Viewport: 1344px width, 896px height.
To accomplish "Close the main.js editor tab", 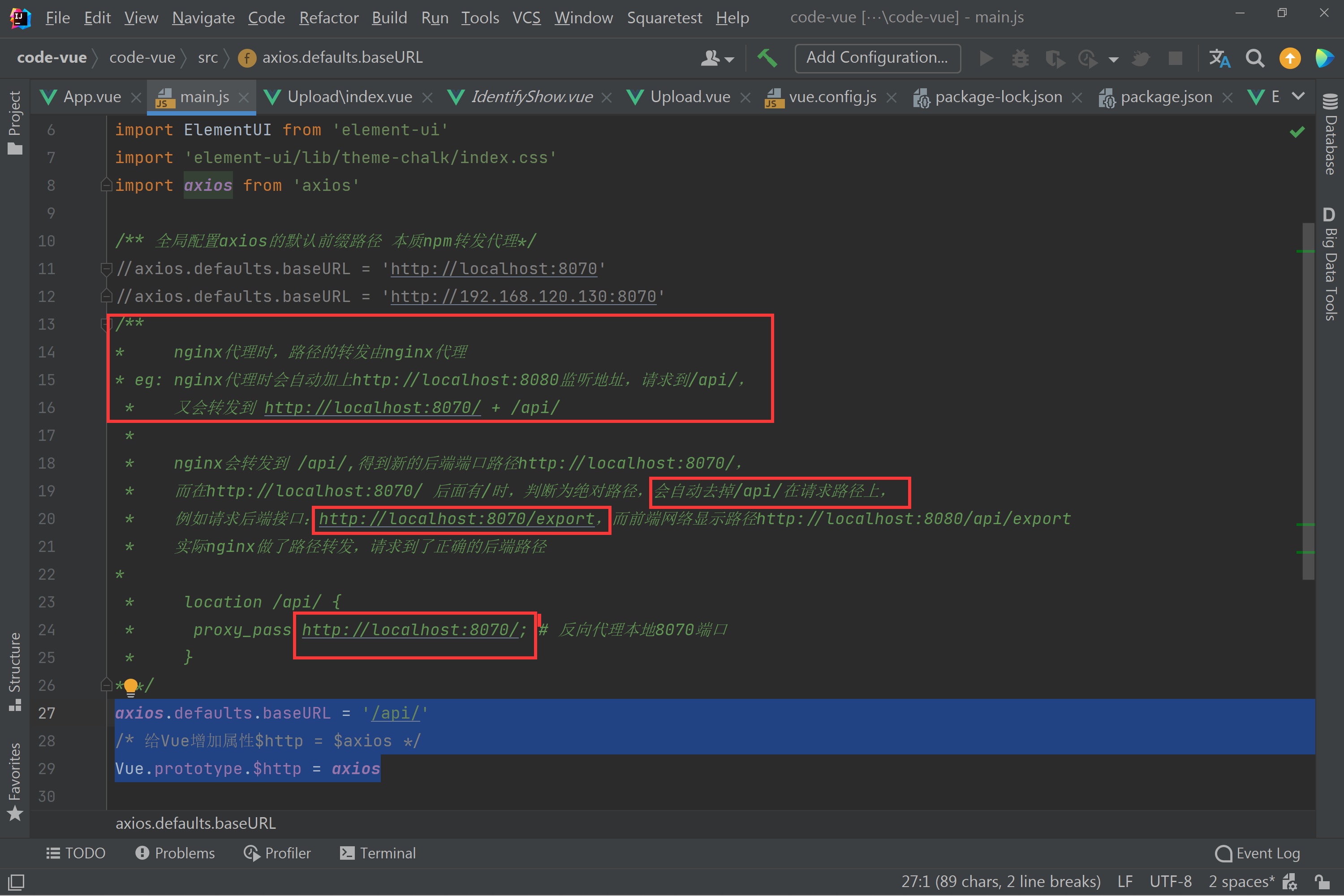I will 244,98.
